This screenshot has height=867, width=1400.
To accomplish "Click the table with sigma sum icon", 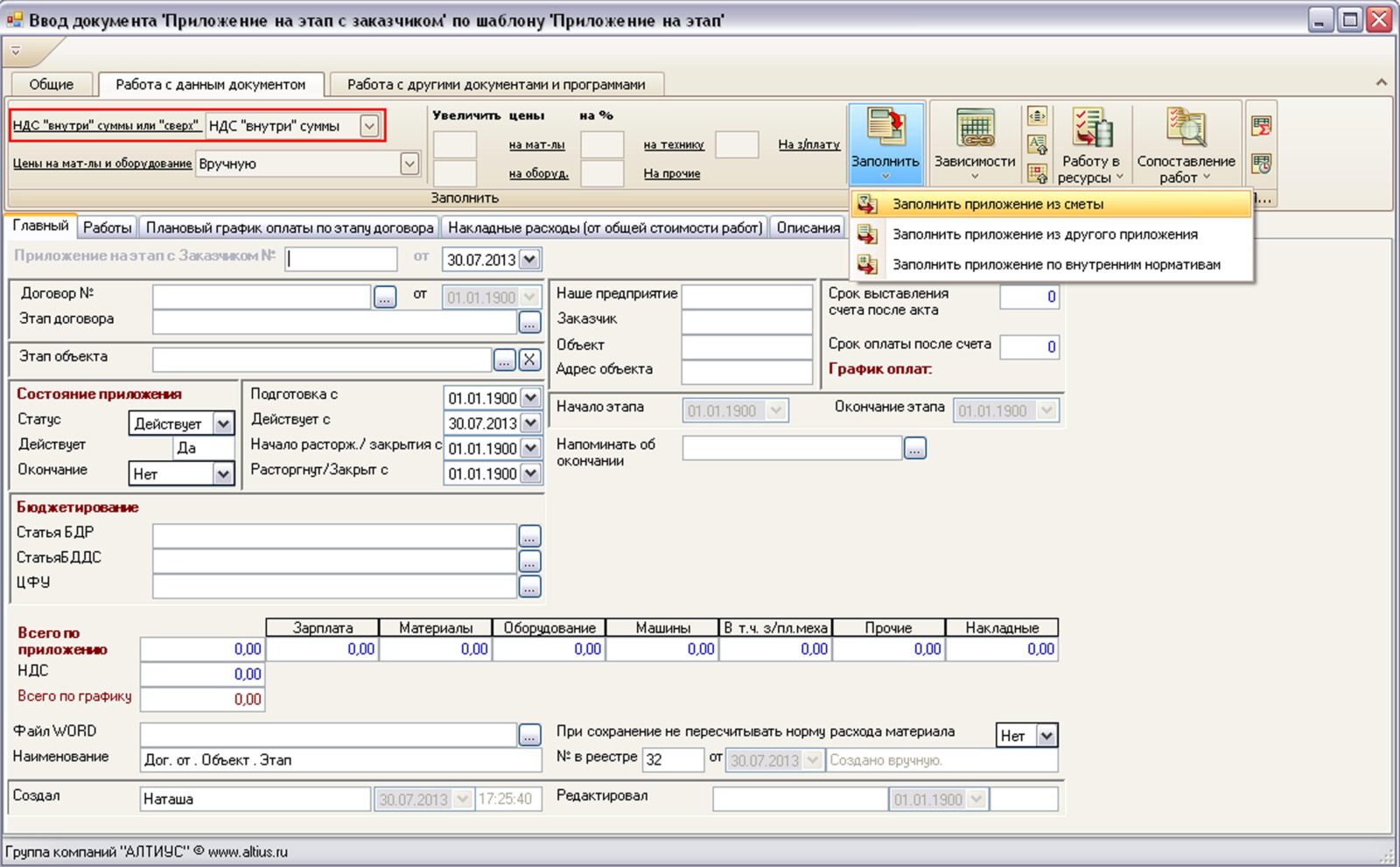I will pyautogui.click(x=1261, y=126).
